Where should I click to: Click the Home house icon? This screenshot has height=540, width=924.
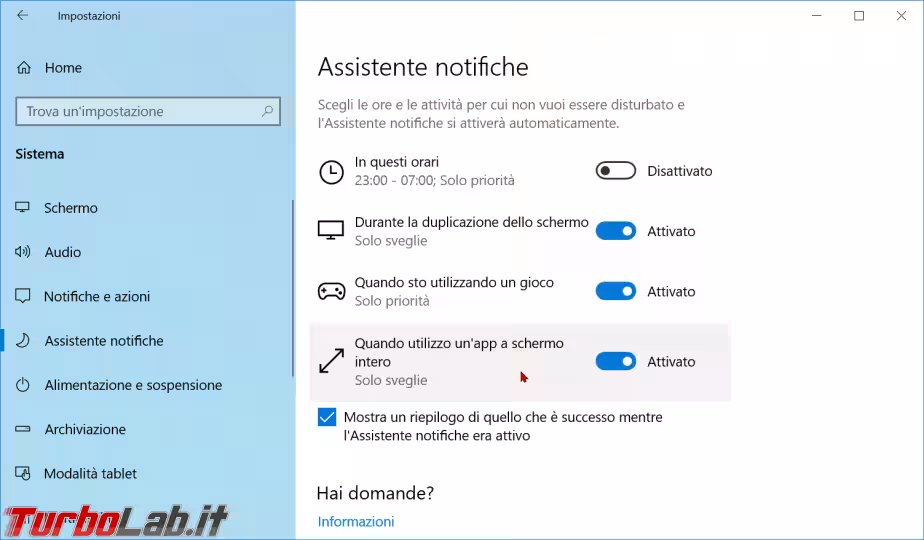click(x=24, y=68)
